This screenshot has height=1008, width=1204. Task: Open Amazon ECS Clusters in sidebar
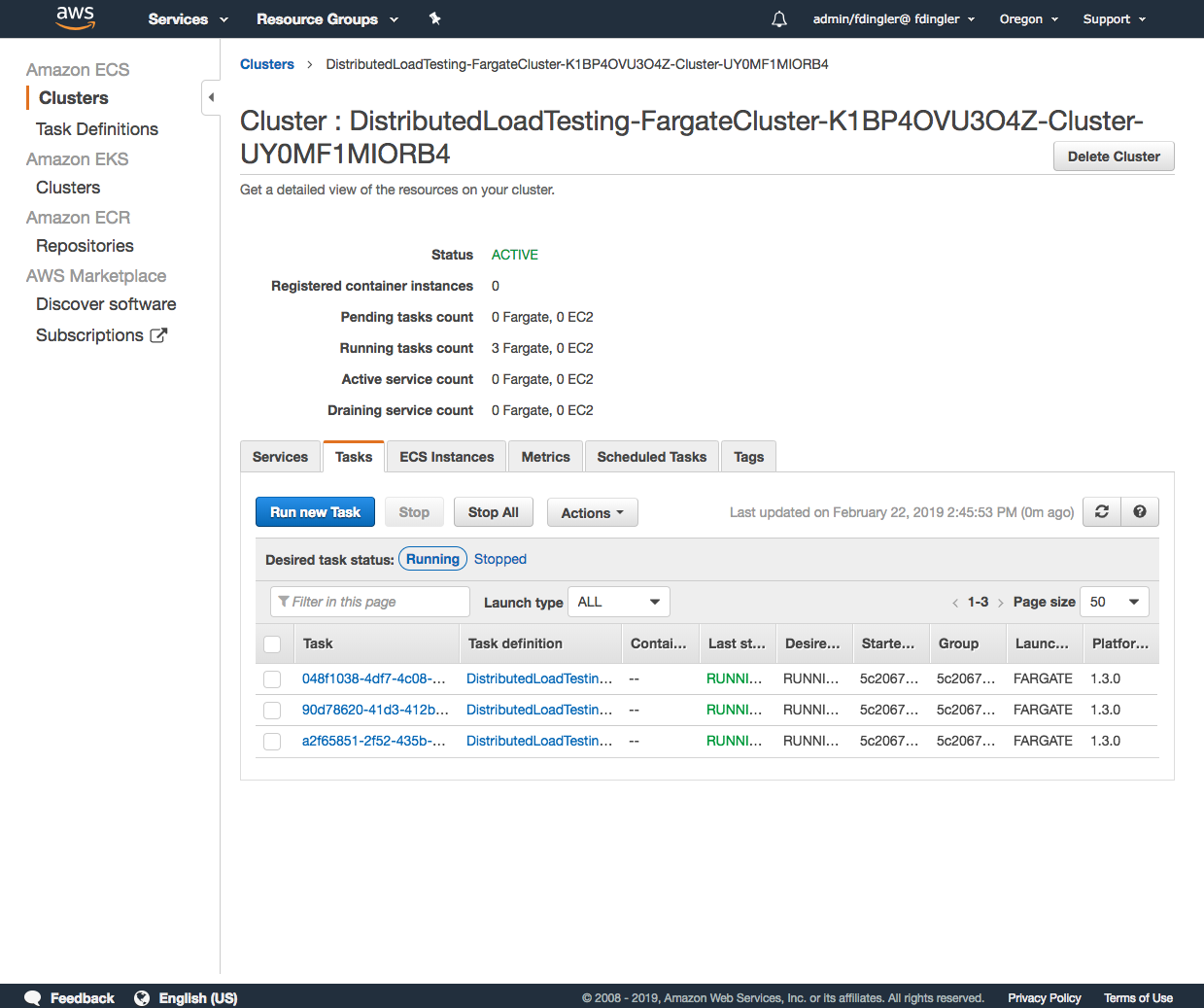[74, 98]
